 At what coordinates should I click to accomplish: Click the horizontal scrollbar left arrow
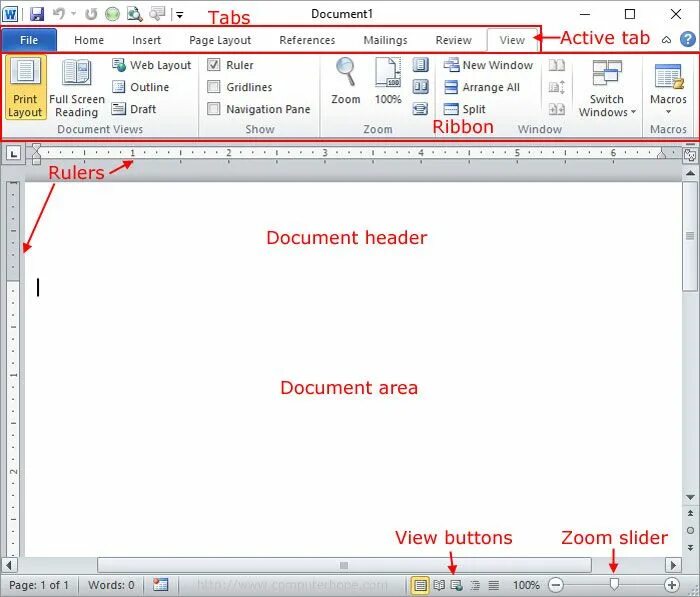pyautogui.click(x=9, y=566)
